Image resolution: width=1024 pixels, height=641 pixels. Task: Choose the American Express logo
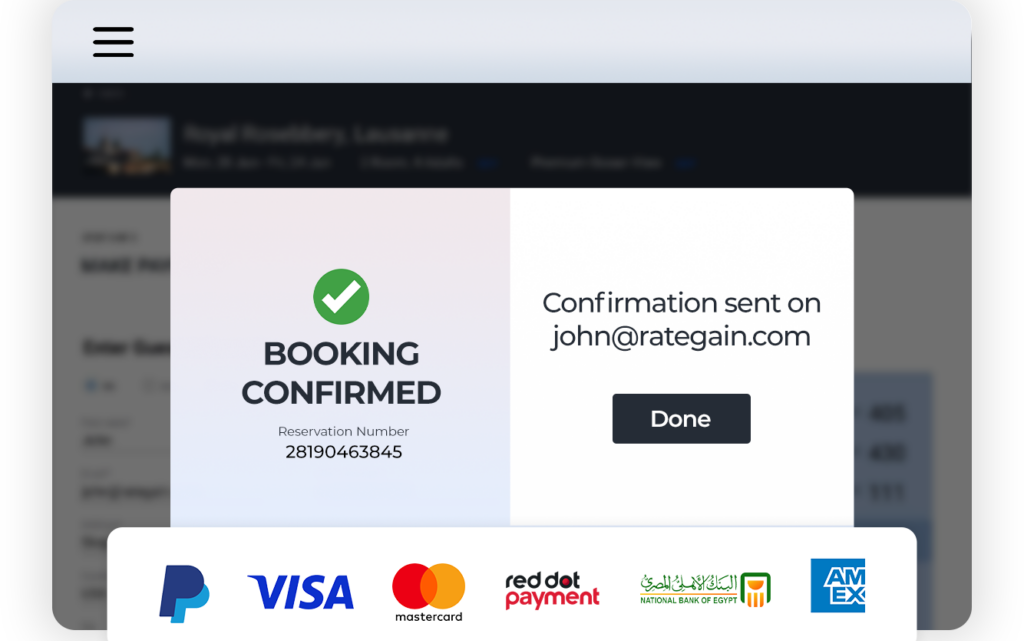837,586
